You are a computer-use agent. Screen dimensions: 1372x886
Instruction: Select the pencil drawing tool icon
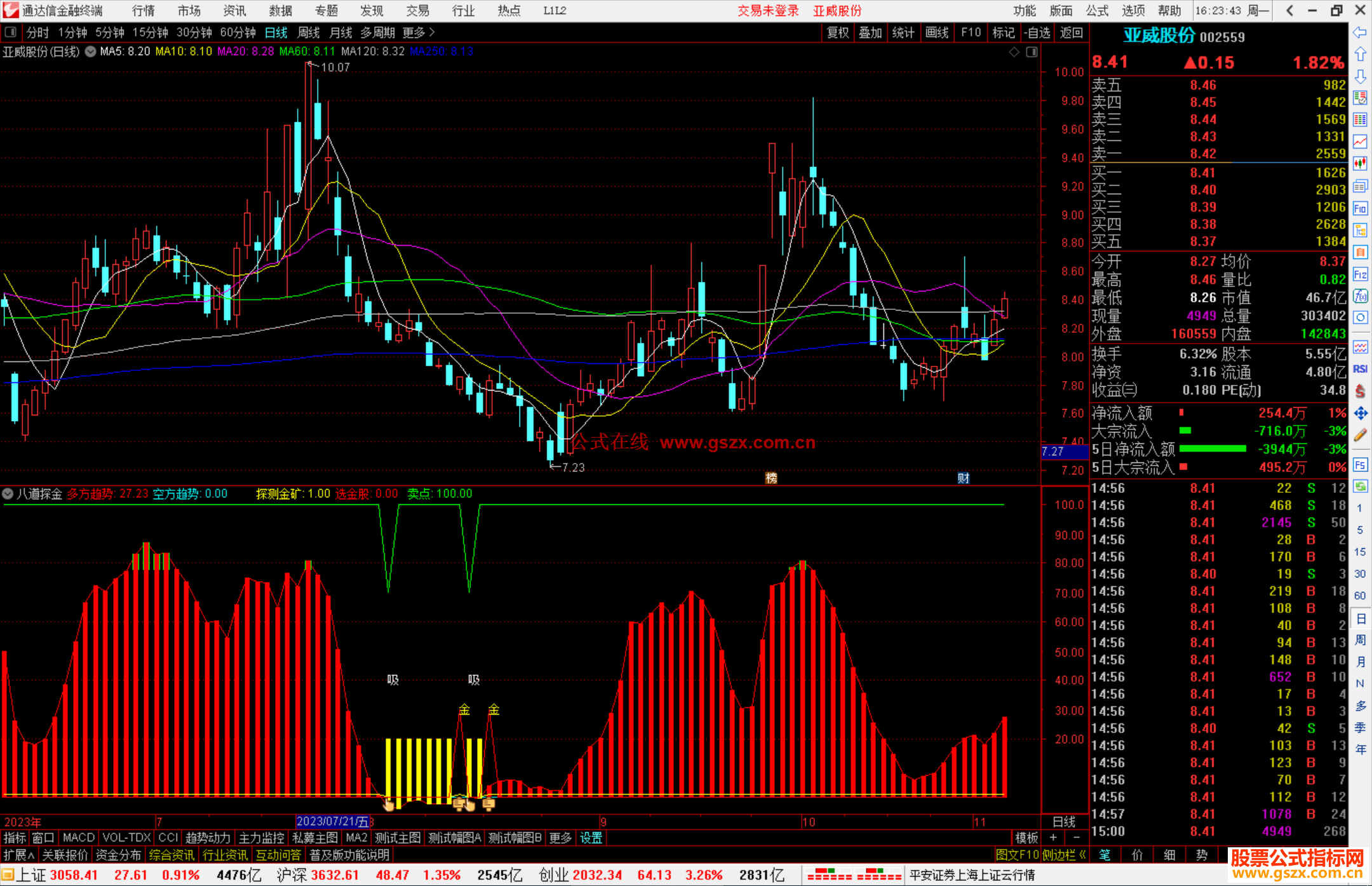pos(1360,436)
